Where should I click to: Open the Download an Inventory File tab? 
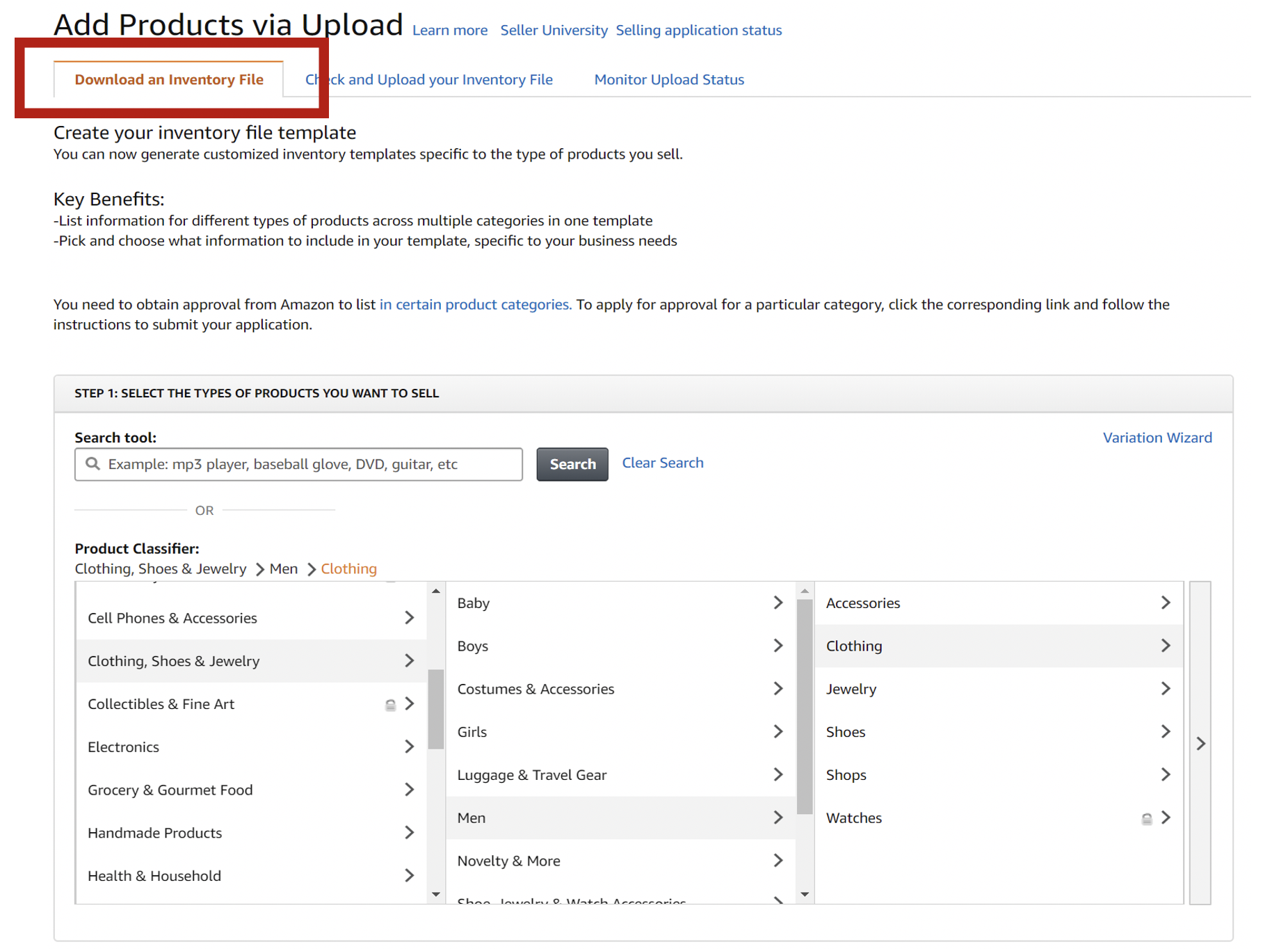169,79
